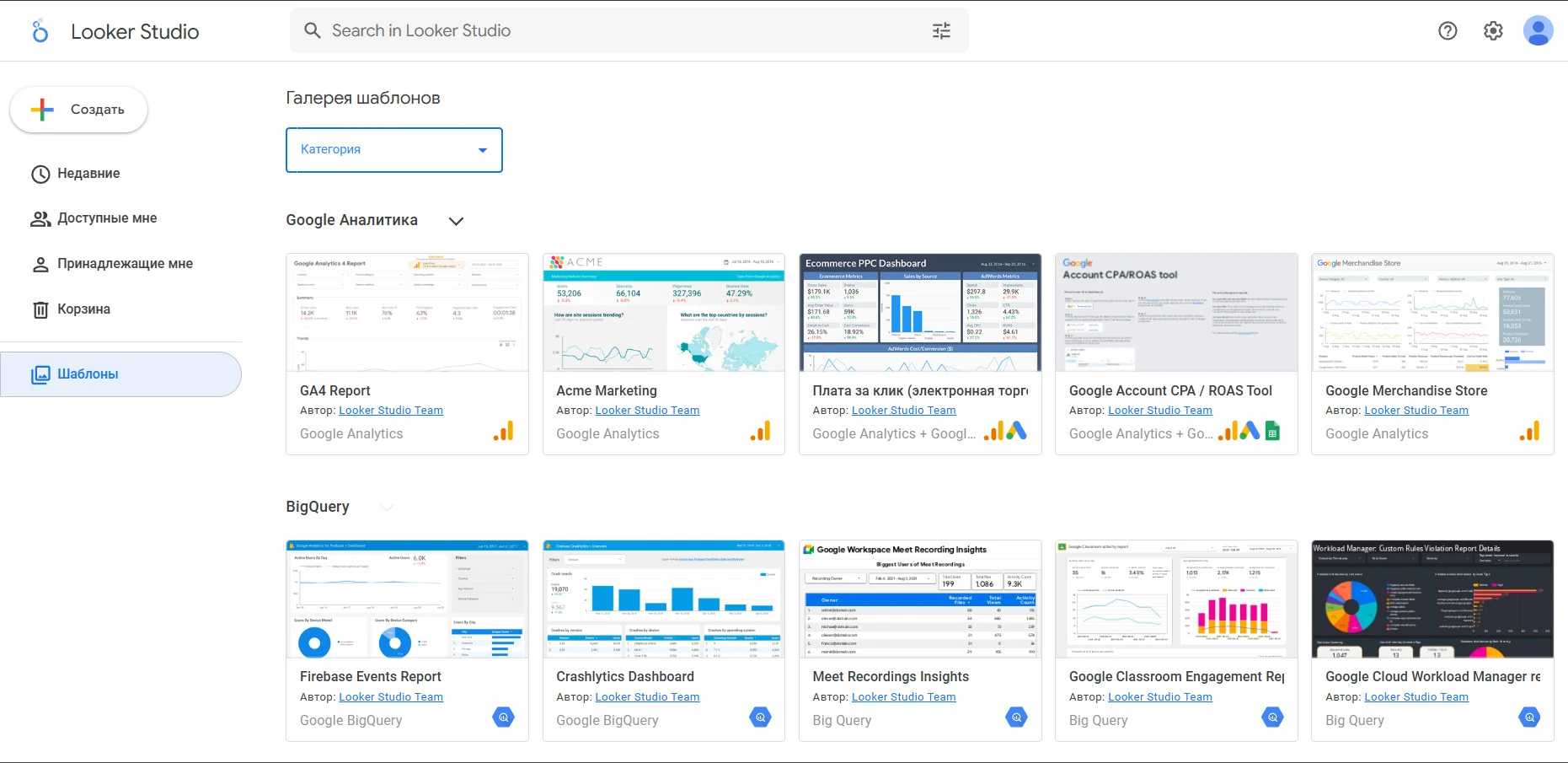1568x763 pixels.
Task: Open the settings gear icon
Action: coord(1493,31)
